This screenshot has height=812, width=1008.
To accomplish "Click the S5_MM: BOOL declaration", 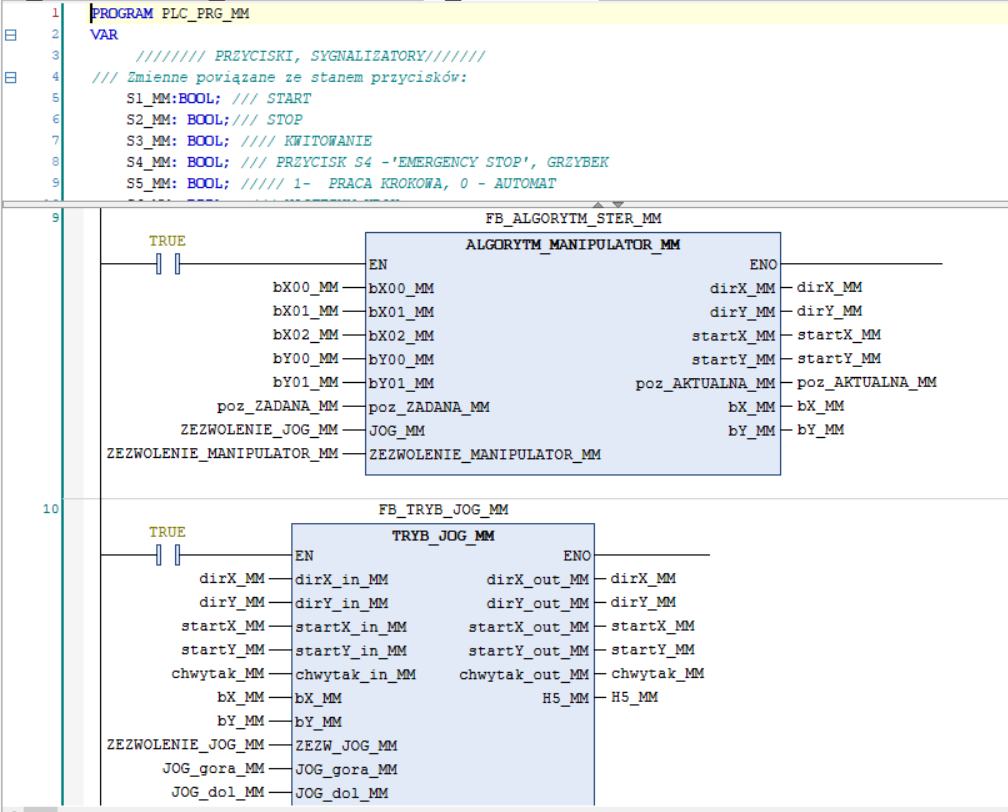I will pyautogui.click(x=178, y=183).
